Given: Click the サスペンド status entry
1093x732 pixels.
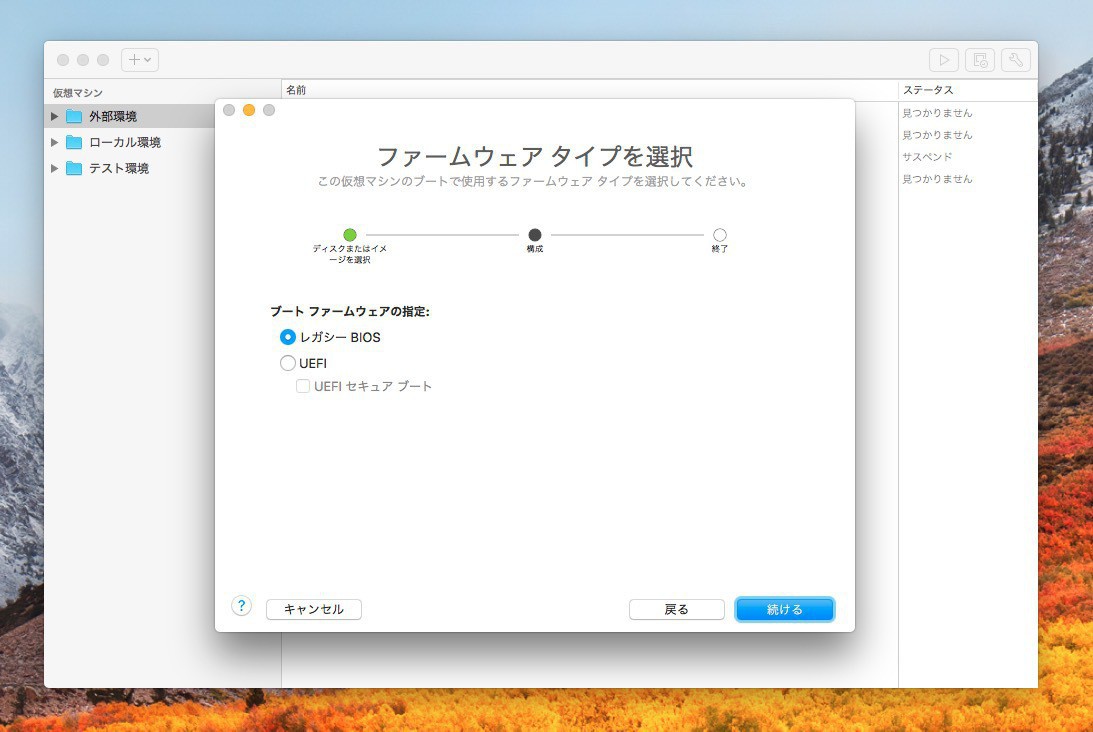Looking at the screenshot, I should (927, 157).
